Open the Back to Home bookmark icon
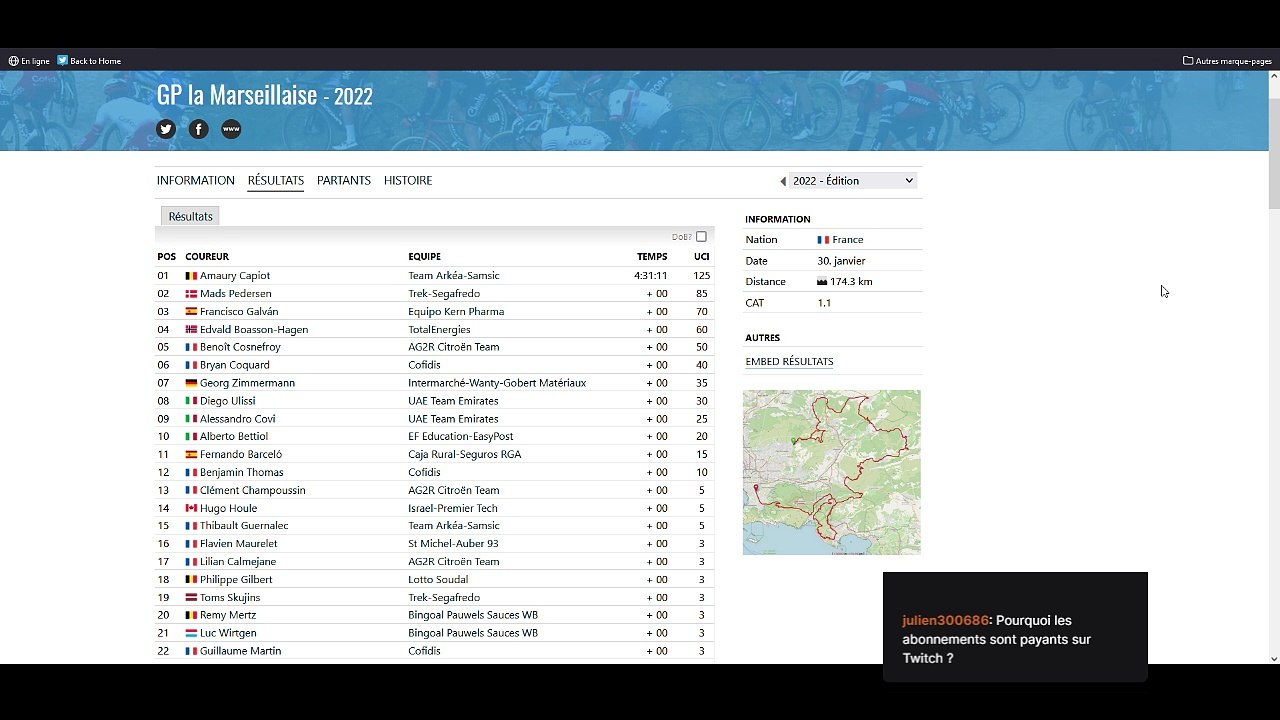1280x720 pixels. coord(62,61)
